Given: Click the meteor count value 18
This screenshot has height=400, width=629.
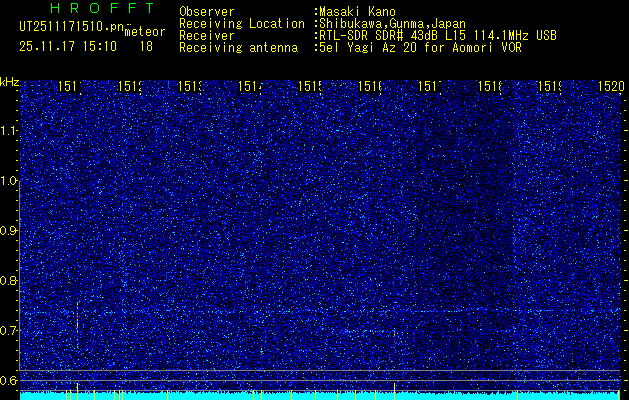Looking at the screenshot, I should point(146,47).
